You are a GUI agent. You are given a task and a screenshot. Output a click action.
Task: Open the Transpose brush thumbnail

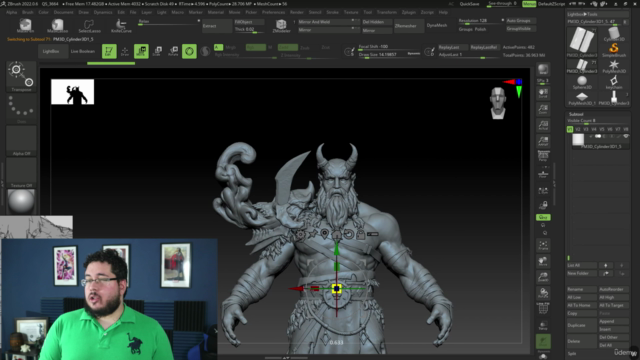(x=21, y=76)
